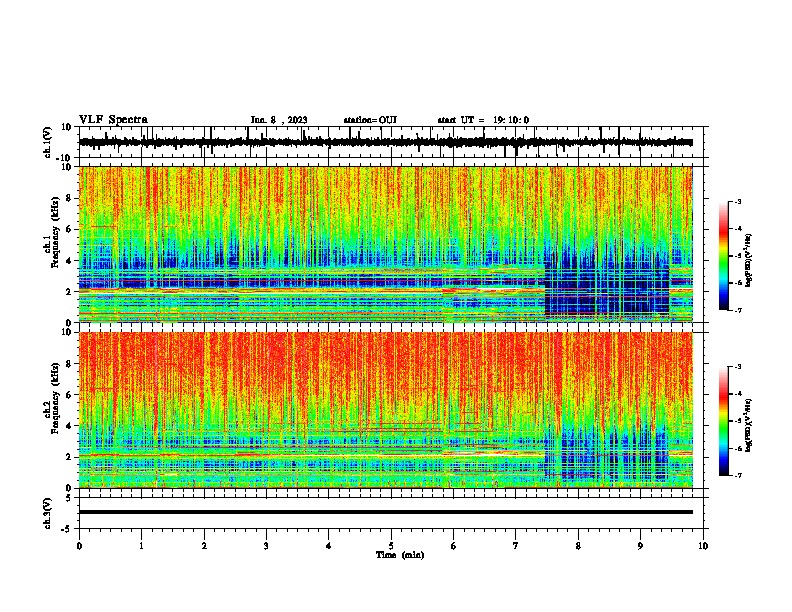Image resolution: width=792 pixels, height=612 pixels.
Task: Click the ch.1 color bar log(PSD) unit label
Action: pyautogui.click(x=749, y=261)
